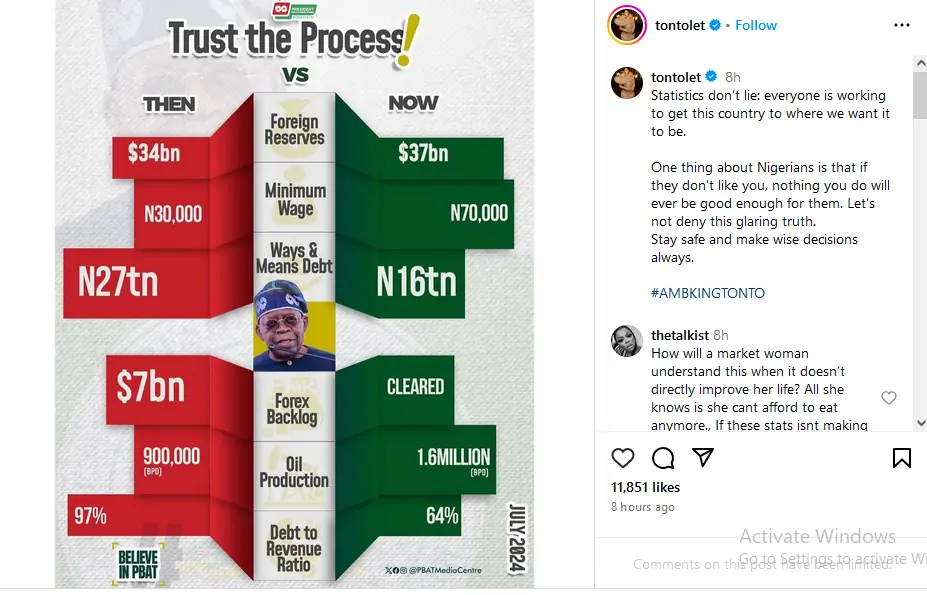Follow tontolet account
This screenshot has width=927, height=595.
pos(756,25)
